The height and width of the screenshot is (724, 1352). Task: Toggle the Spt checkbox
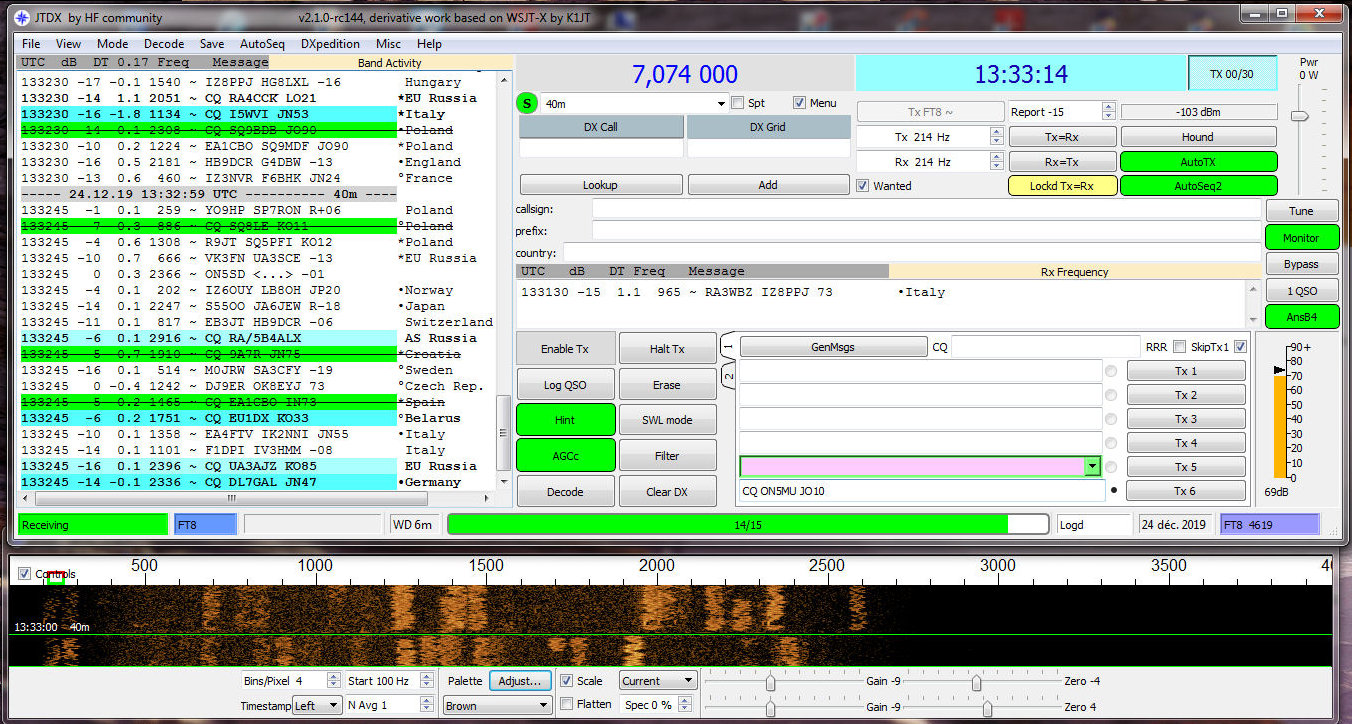point(738,103)
